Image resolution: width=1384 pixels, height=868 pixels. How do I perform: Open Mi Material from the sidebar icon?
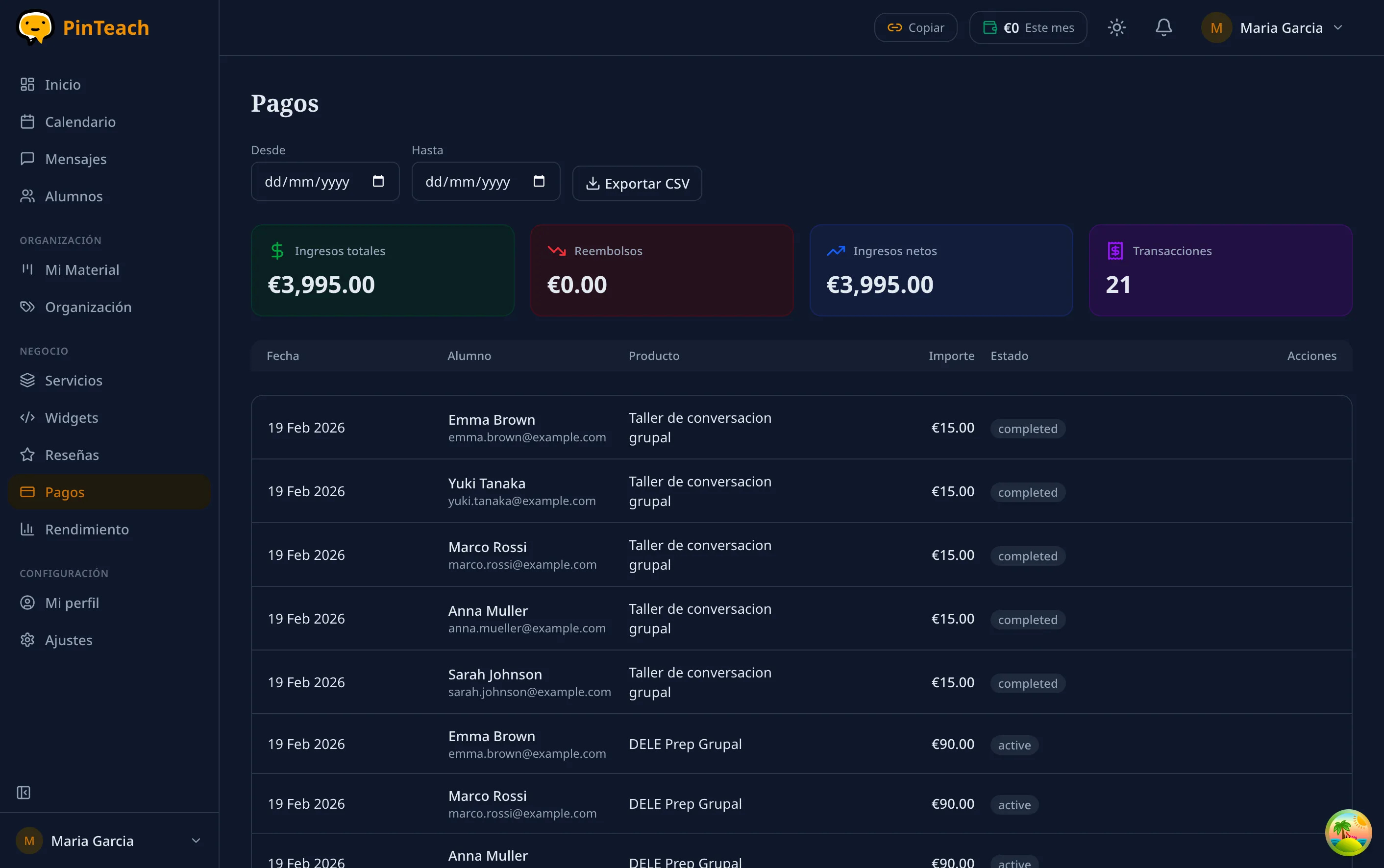point(27,269)
